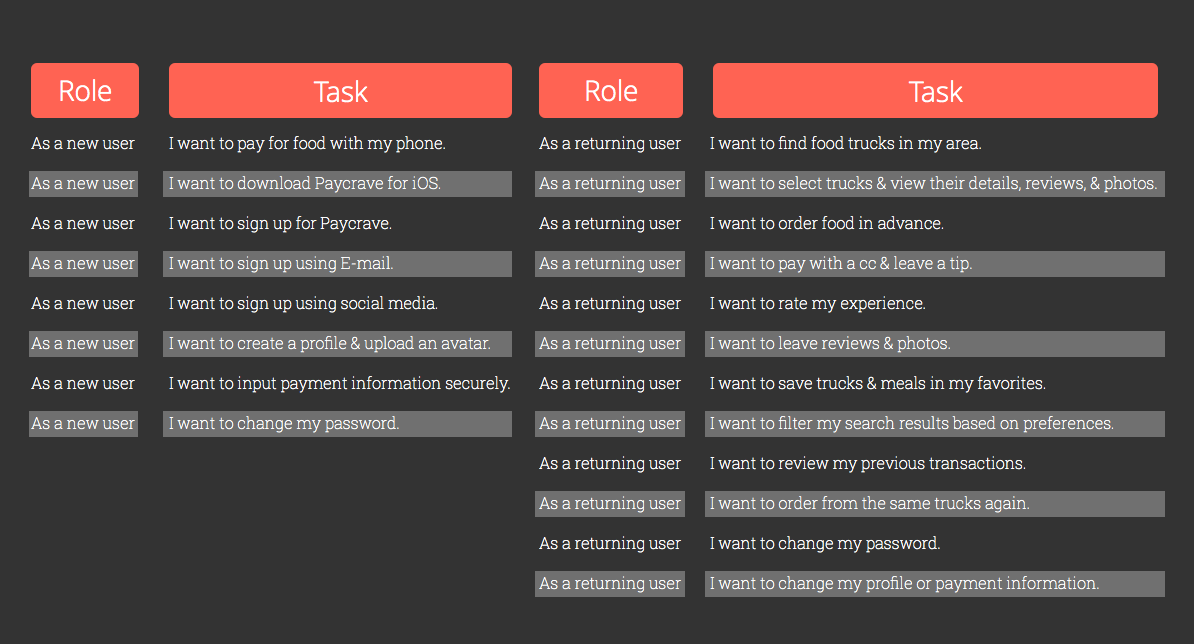Viewport: 1194px width, 644px height.
Task: Click the first Role header on the left
Action: pos(85,91)
